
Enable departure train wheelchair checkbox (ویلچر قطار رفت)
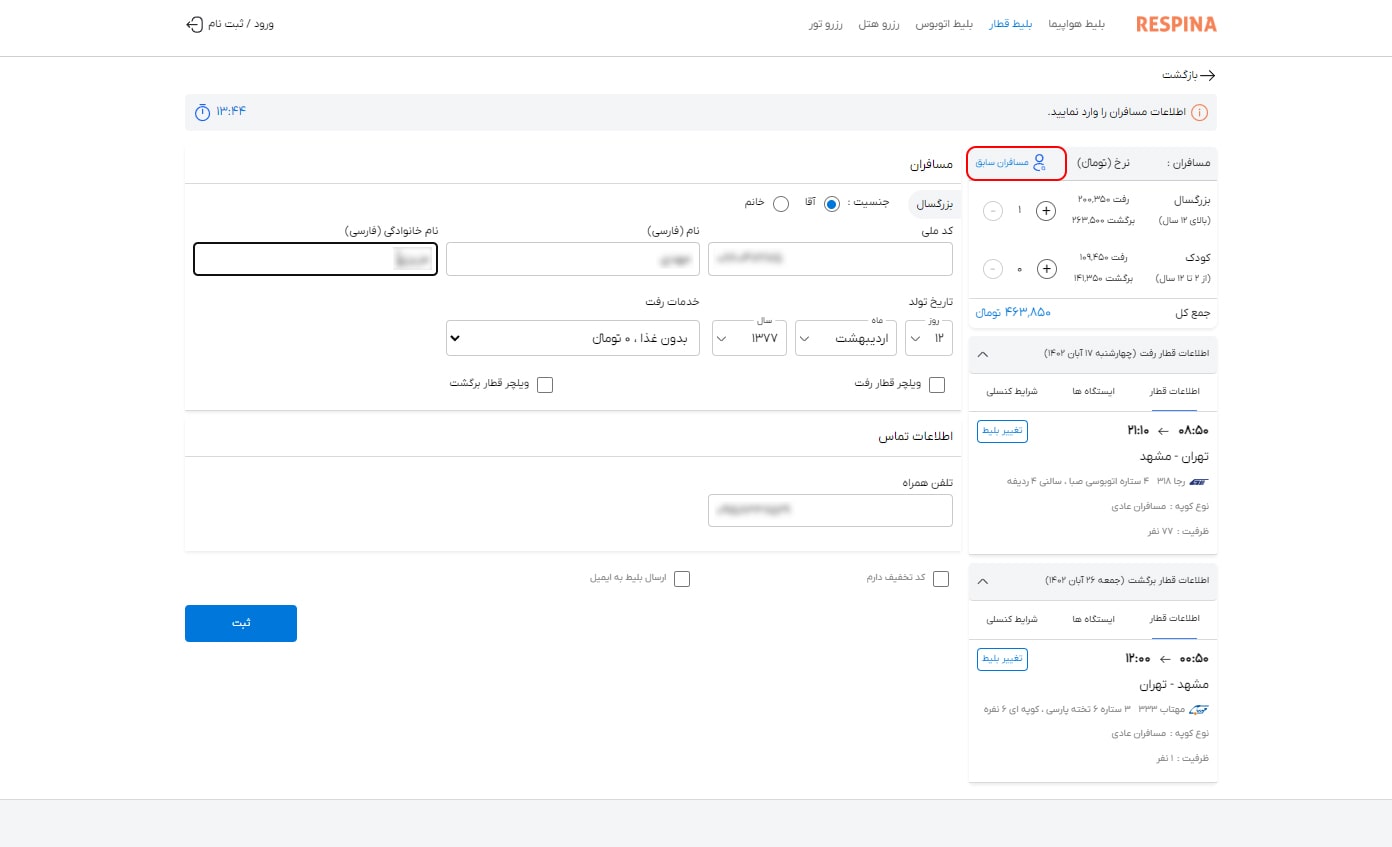click(937, 385)
